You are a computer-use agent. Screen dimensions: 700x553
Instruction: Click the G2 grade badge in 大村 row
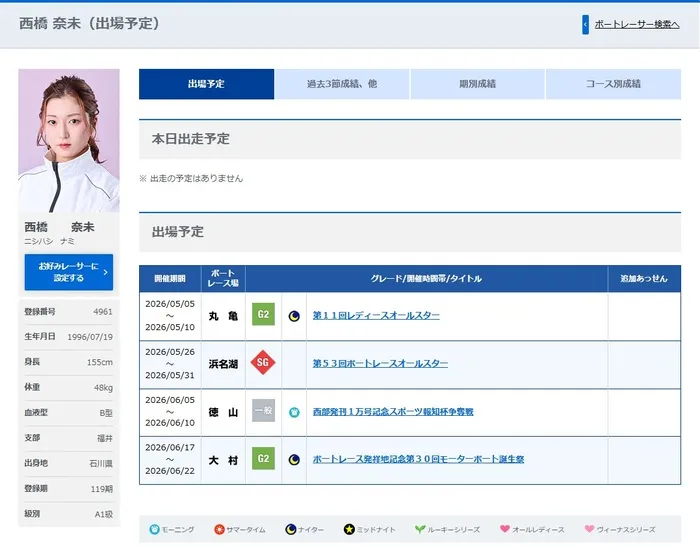263,458
